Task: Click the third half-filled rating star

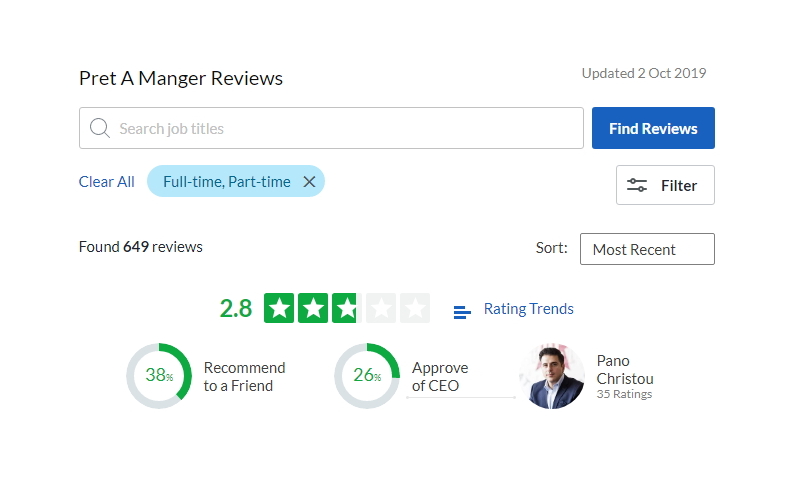Action: [x=347, y=308]
